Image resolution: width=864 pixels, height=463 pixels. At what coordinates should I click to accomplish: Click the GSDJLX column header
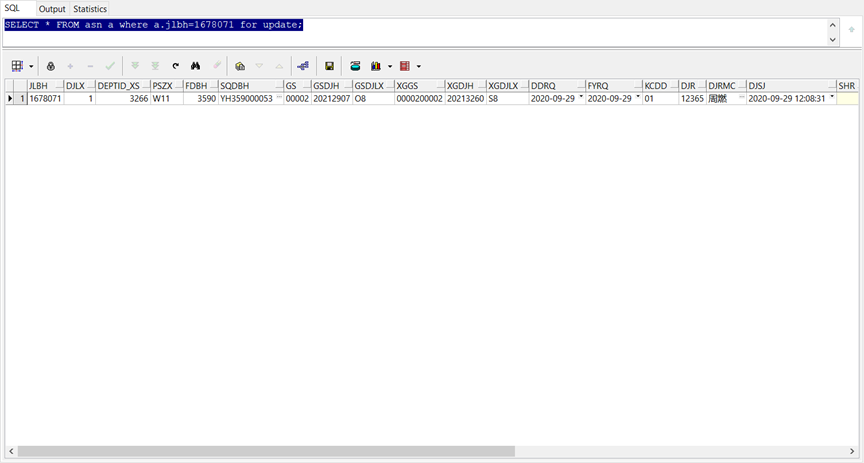pos(374,86)
